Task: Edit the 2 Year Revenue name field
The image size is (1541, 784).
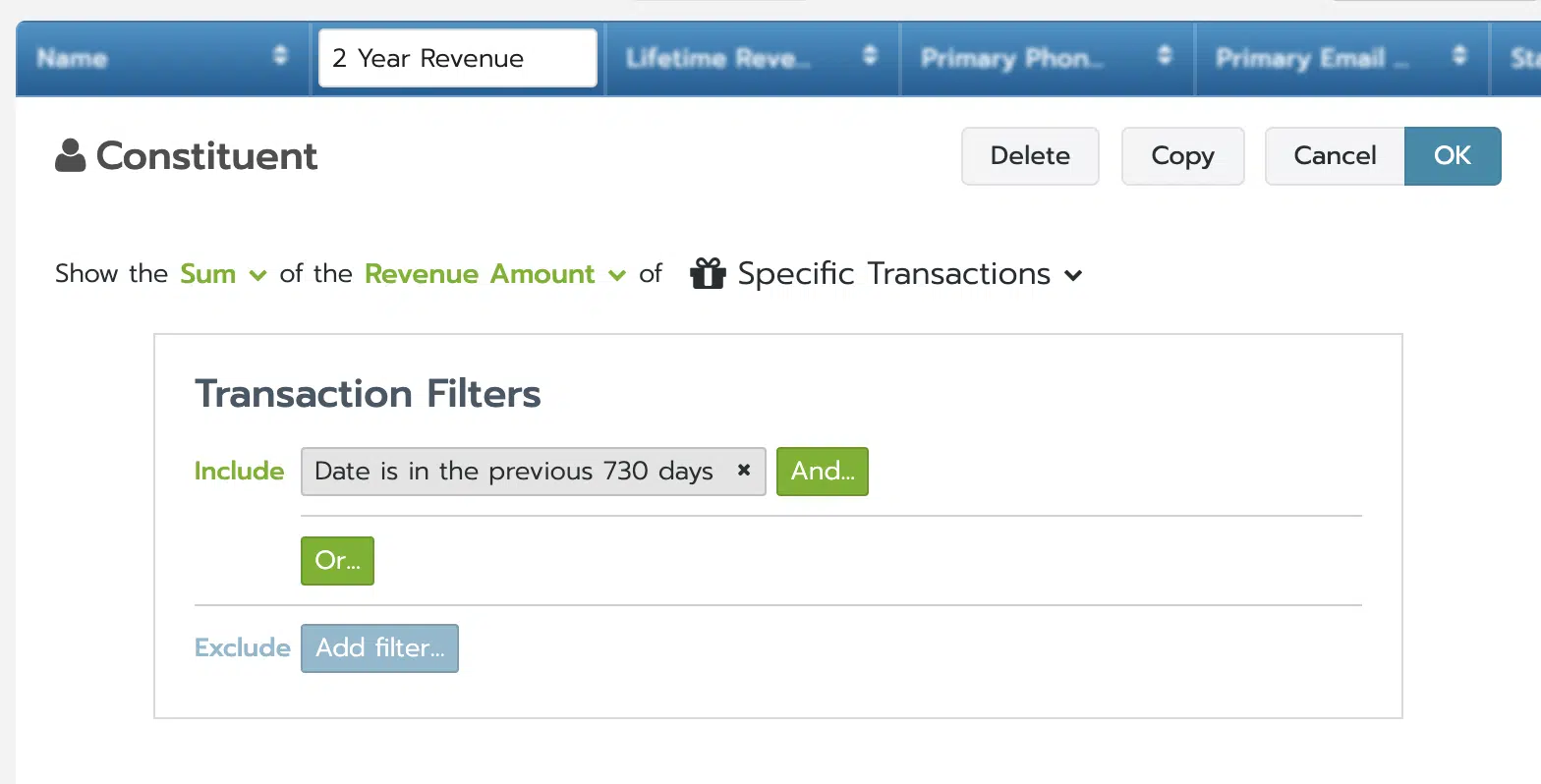Action: click(x=458, y=58)
